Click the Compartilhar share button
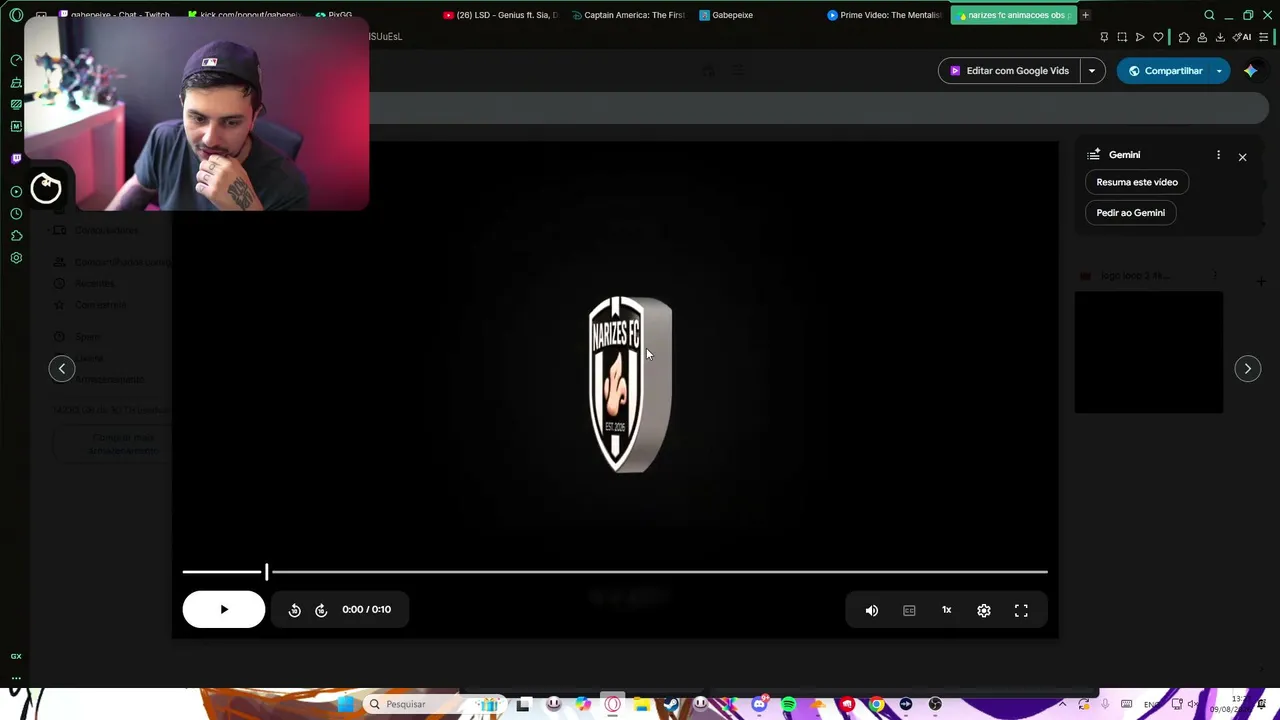 [1164, 71]
